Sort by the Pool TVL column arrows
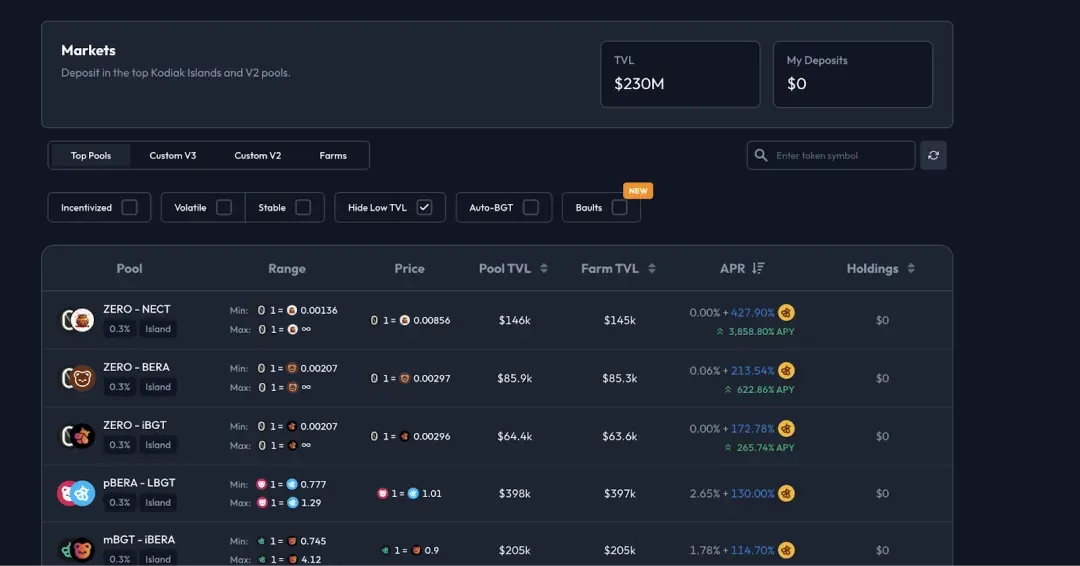 544,269
